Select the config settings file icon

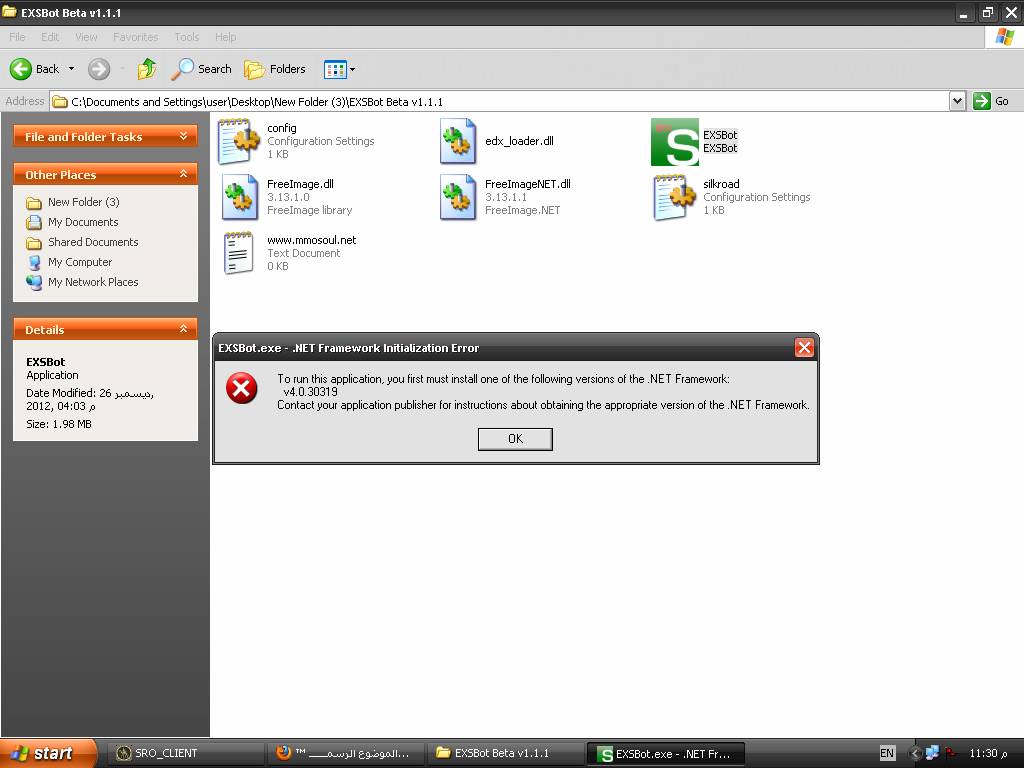pyautogui.click(x=238, y=141)
